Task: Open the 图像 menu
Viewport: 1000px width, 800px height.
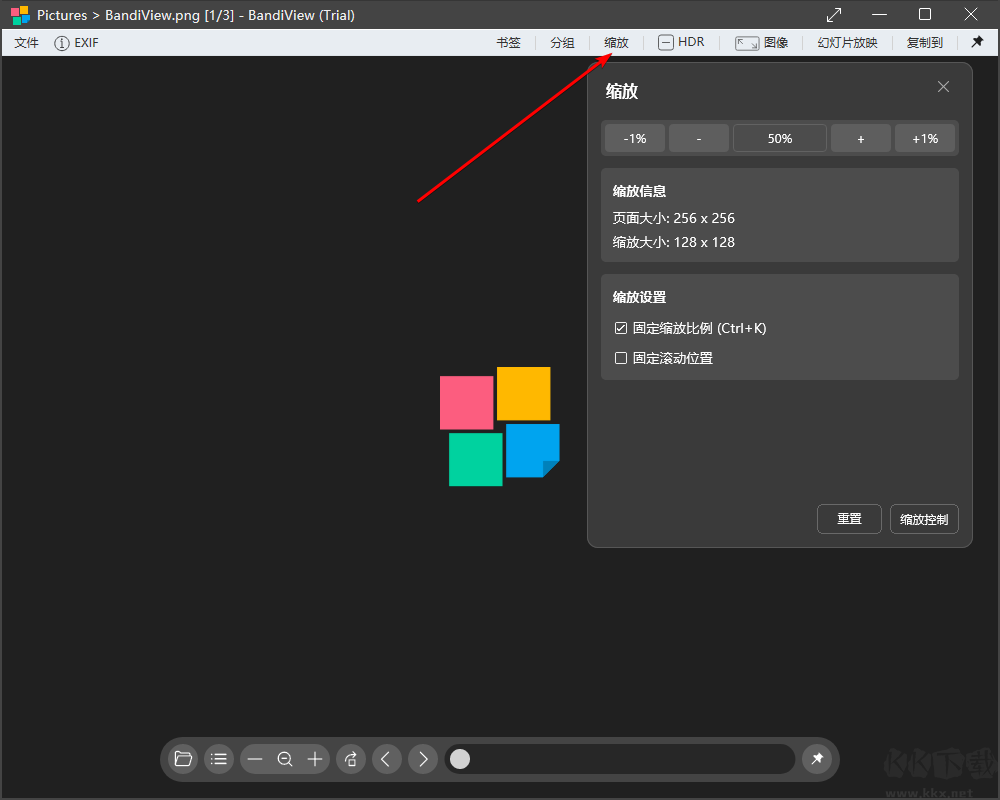Action: tap(761, 43)
